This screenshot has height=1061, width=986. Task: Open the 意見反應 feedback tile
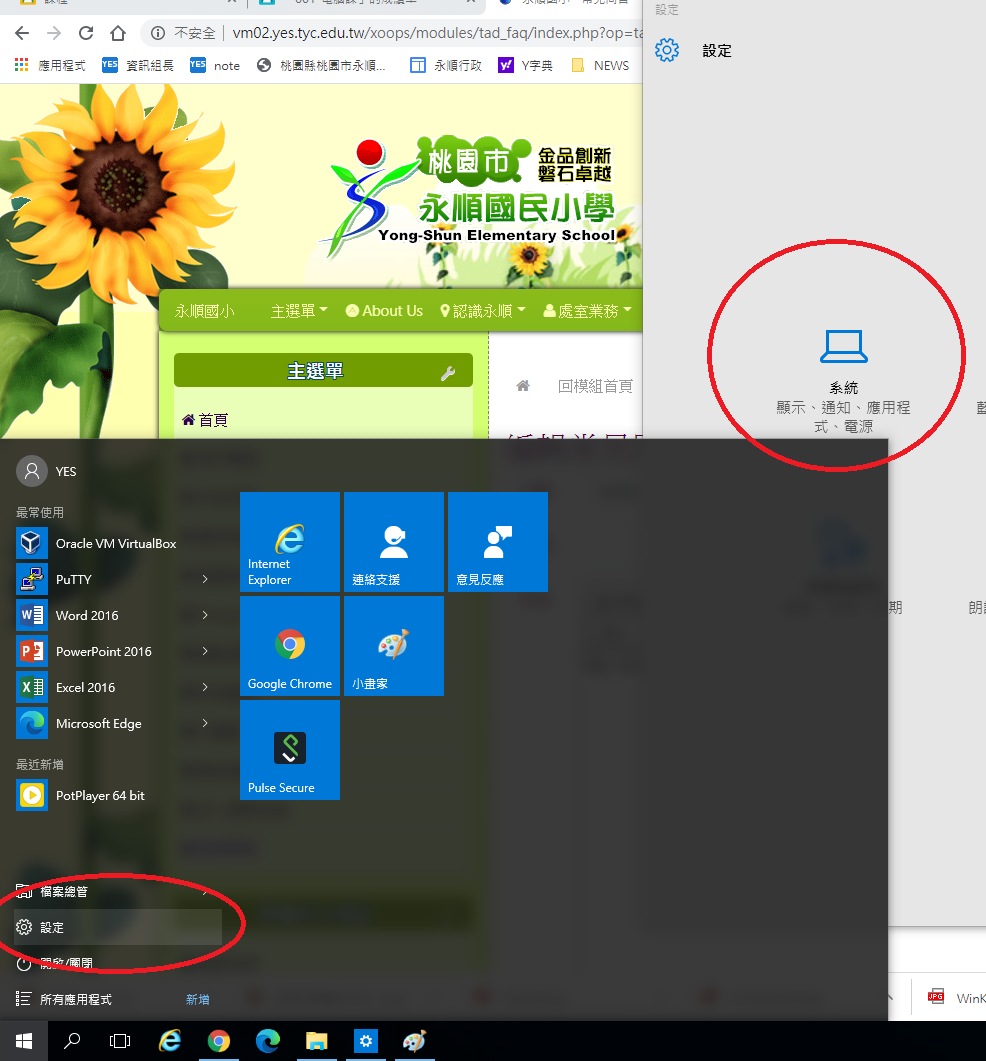[498, 542]
